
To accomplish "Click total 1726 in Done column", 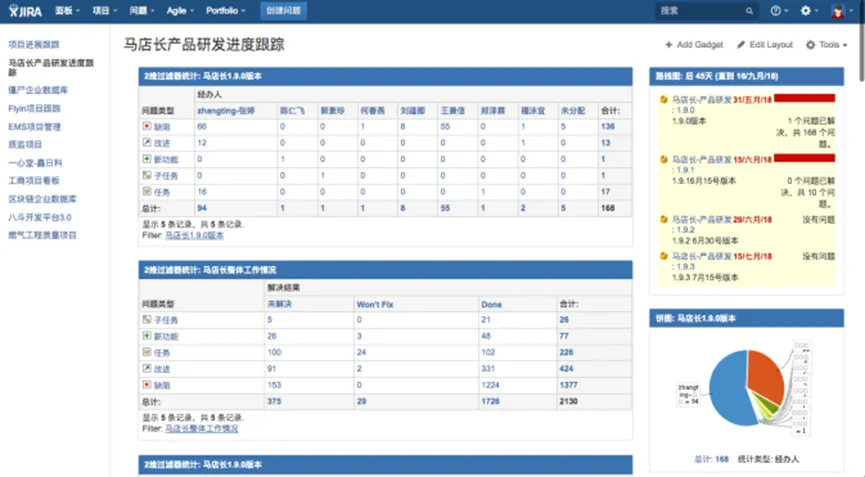I will pos(490,401).
